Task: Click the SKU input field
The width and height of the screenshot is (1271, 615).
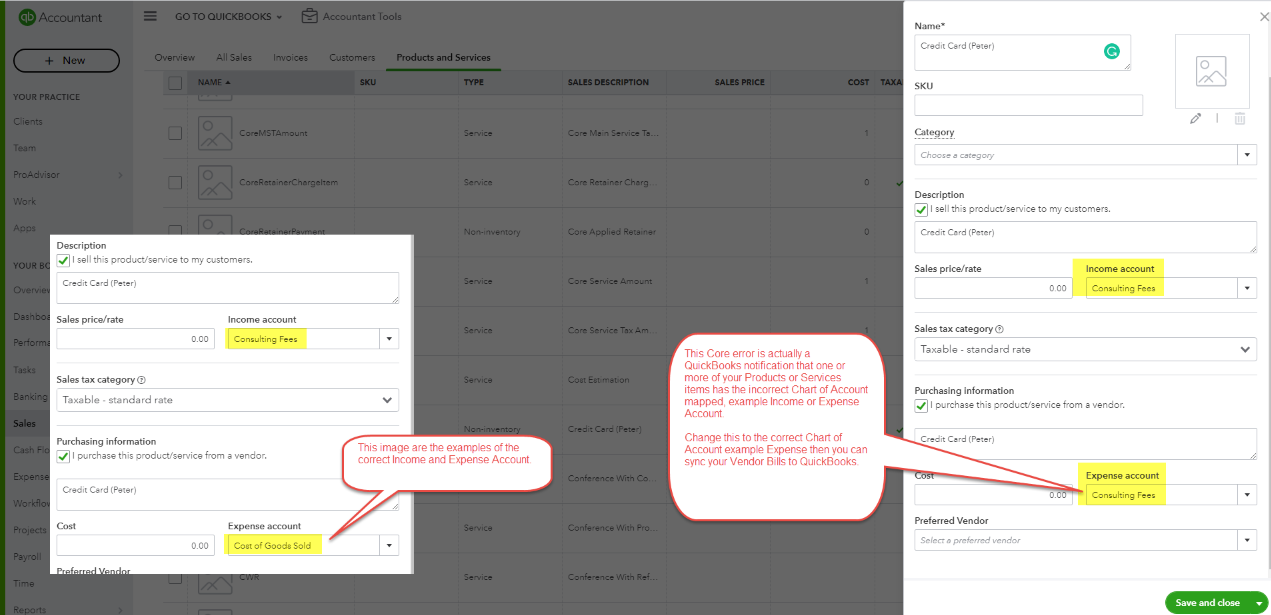Action: click(x=1028, y=105)
